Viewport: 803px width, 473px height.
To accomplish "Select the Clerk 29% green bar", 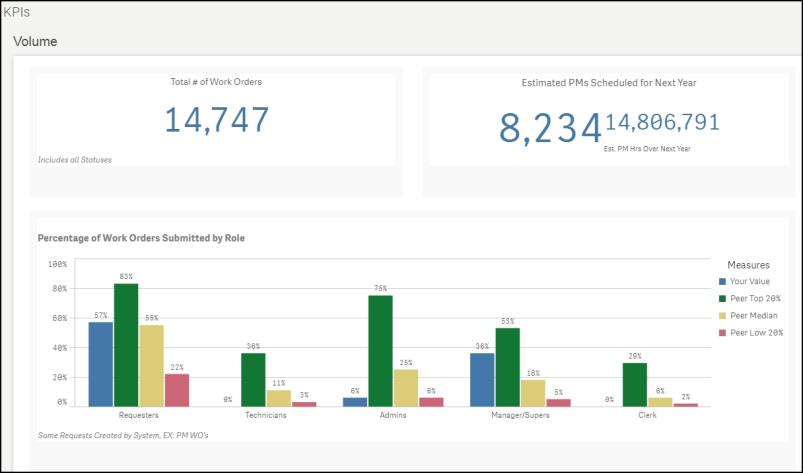I will click(x=635, y=384).
